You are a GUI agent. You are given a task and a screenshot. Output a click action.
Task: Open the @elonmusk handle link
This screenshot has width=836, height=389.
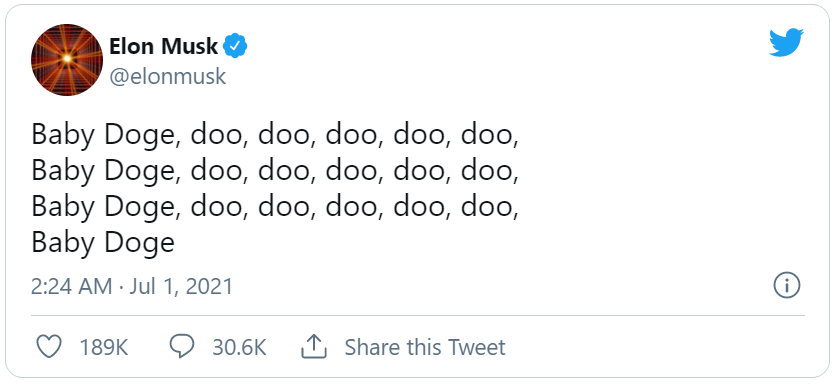168,76
